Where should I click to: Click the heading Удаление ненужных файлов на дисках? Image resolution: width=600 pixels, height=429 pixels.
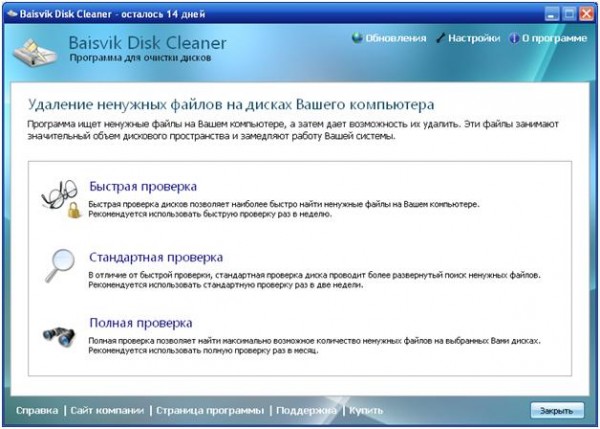231,104
